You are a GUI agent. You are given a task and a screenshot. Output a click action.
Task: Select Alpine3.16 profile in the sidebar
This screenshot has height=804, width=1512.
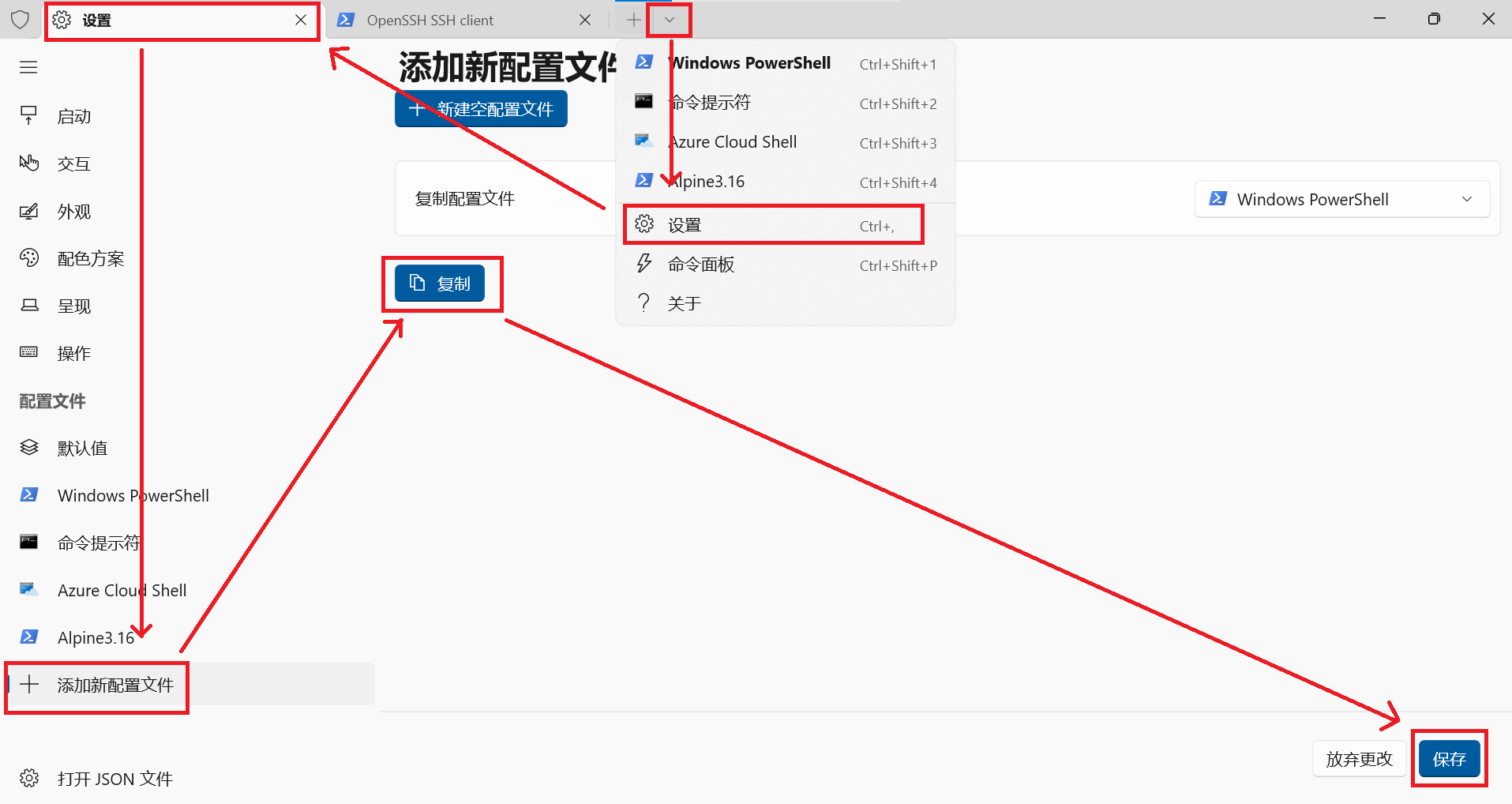click(96, 638)
